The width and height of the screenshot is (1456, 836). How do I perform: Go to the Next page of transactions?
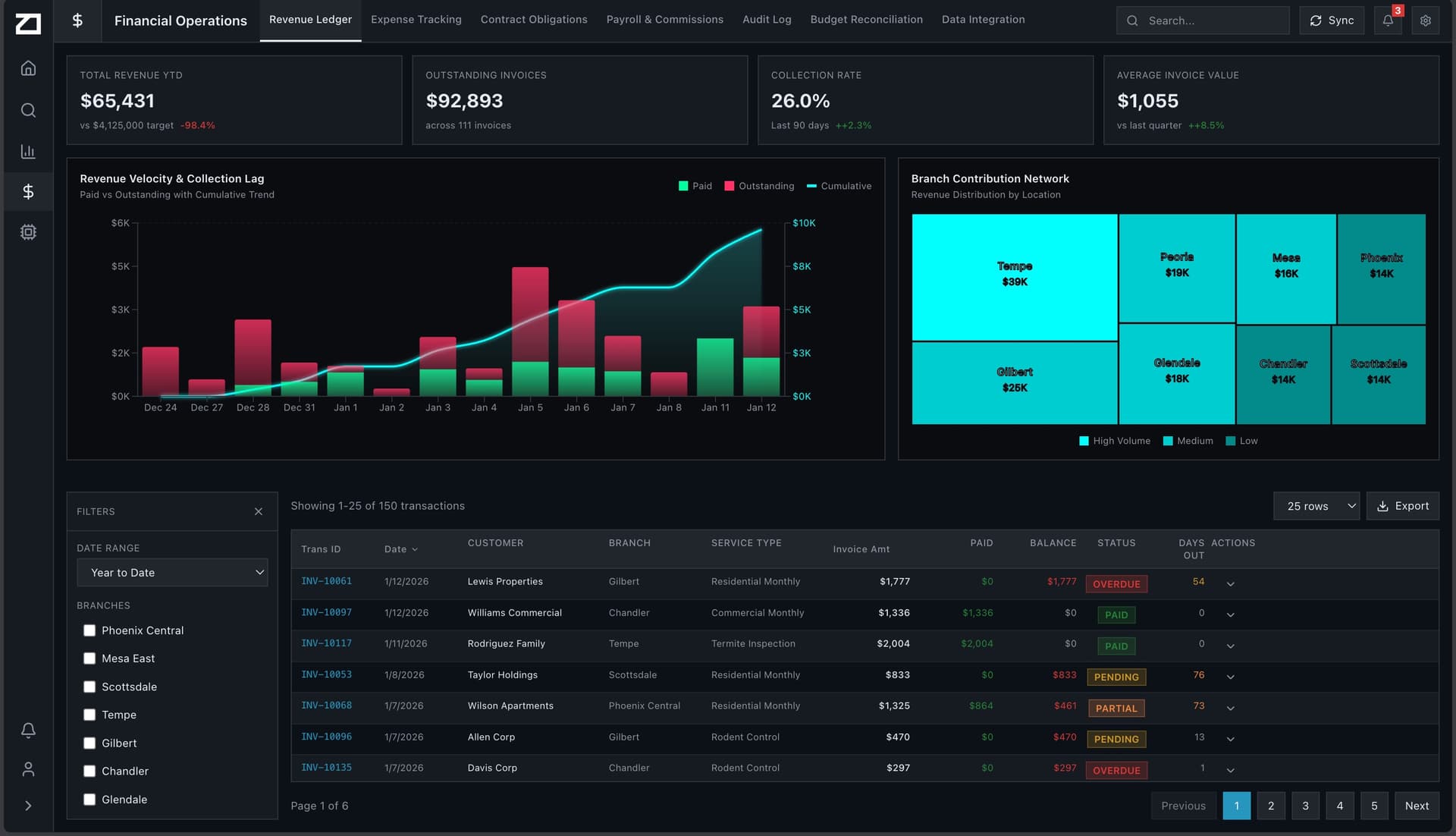(x=1417, y=806)
